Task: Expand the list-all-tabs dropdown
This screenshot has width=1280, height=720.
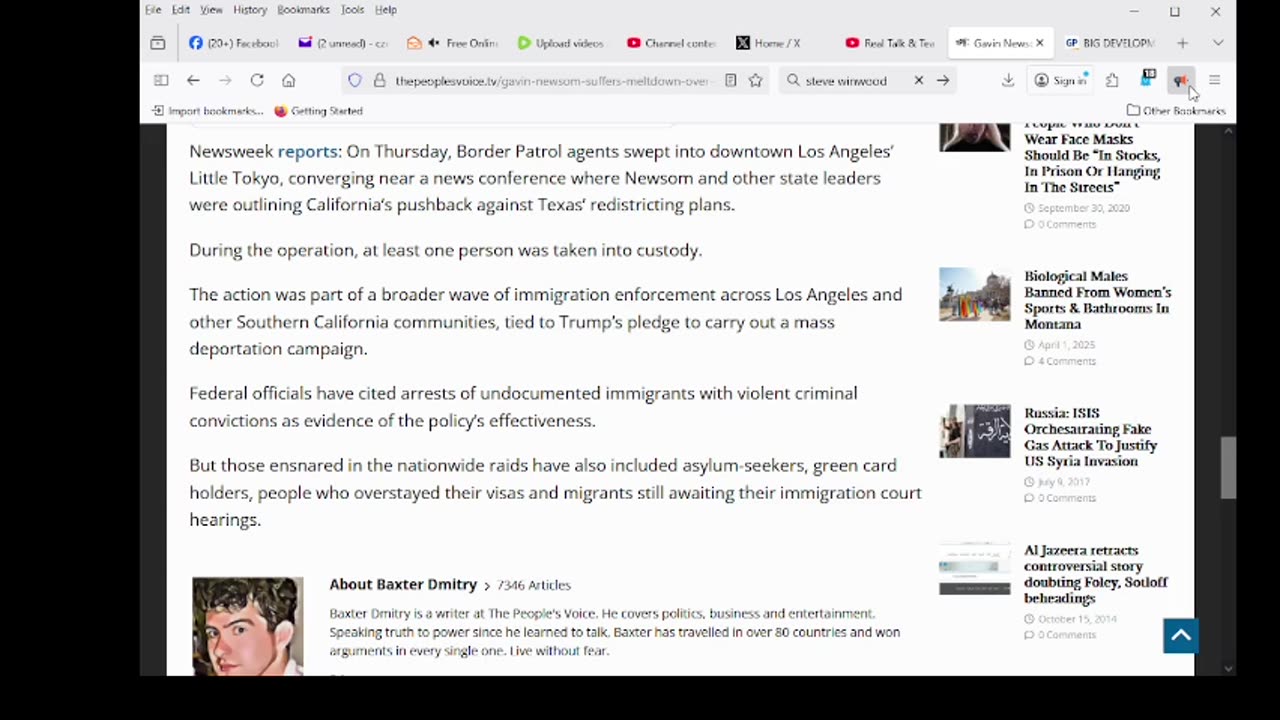Action: coord(1217,43)
